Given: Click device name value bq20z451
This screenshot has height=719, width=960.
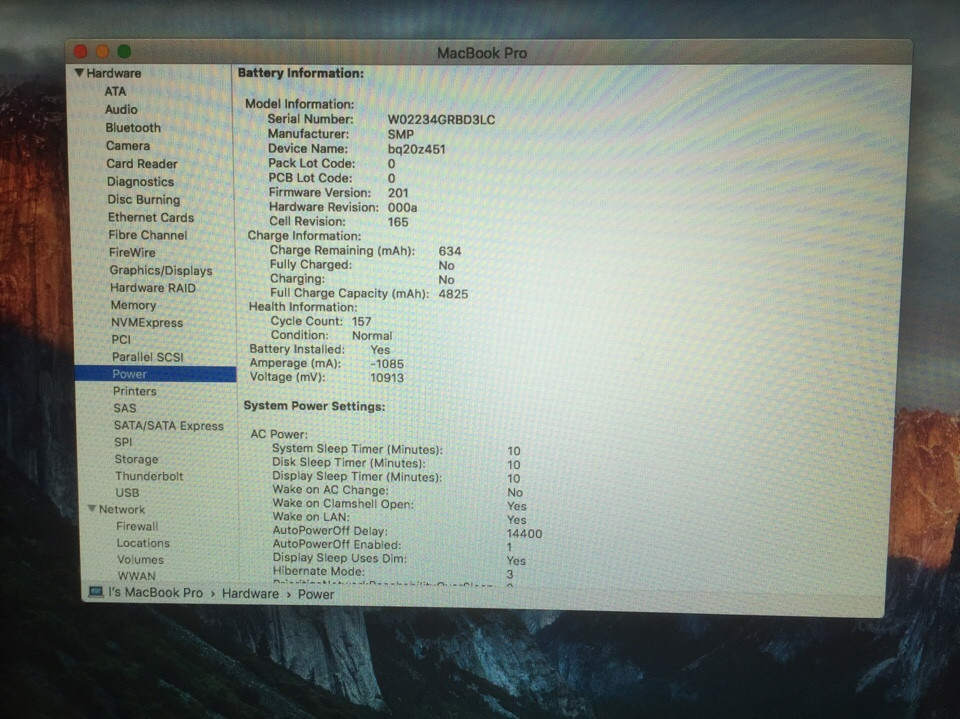Looking at the screenshot, I should point(416,149).
